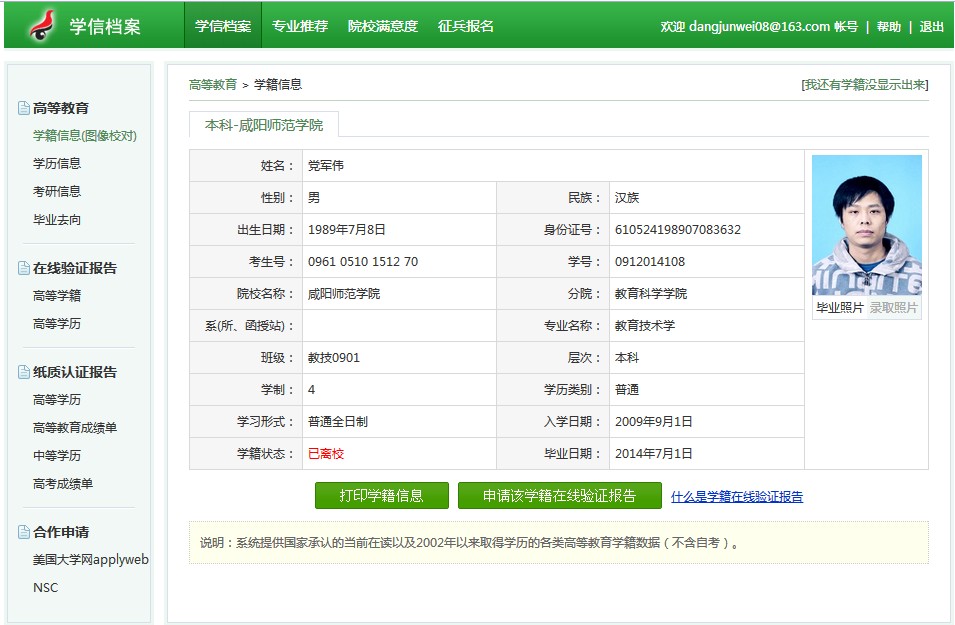This screenshot has height=625, width=955.
Task: Click the 我还有学籍没显示出来 link
Action: coord(865,85)
